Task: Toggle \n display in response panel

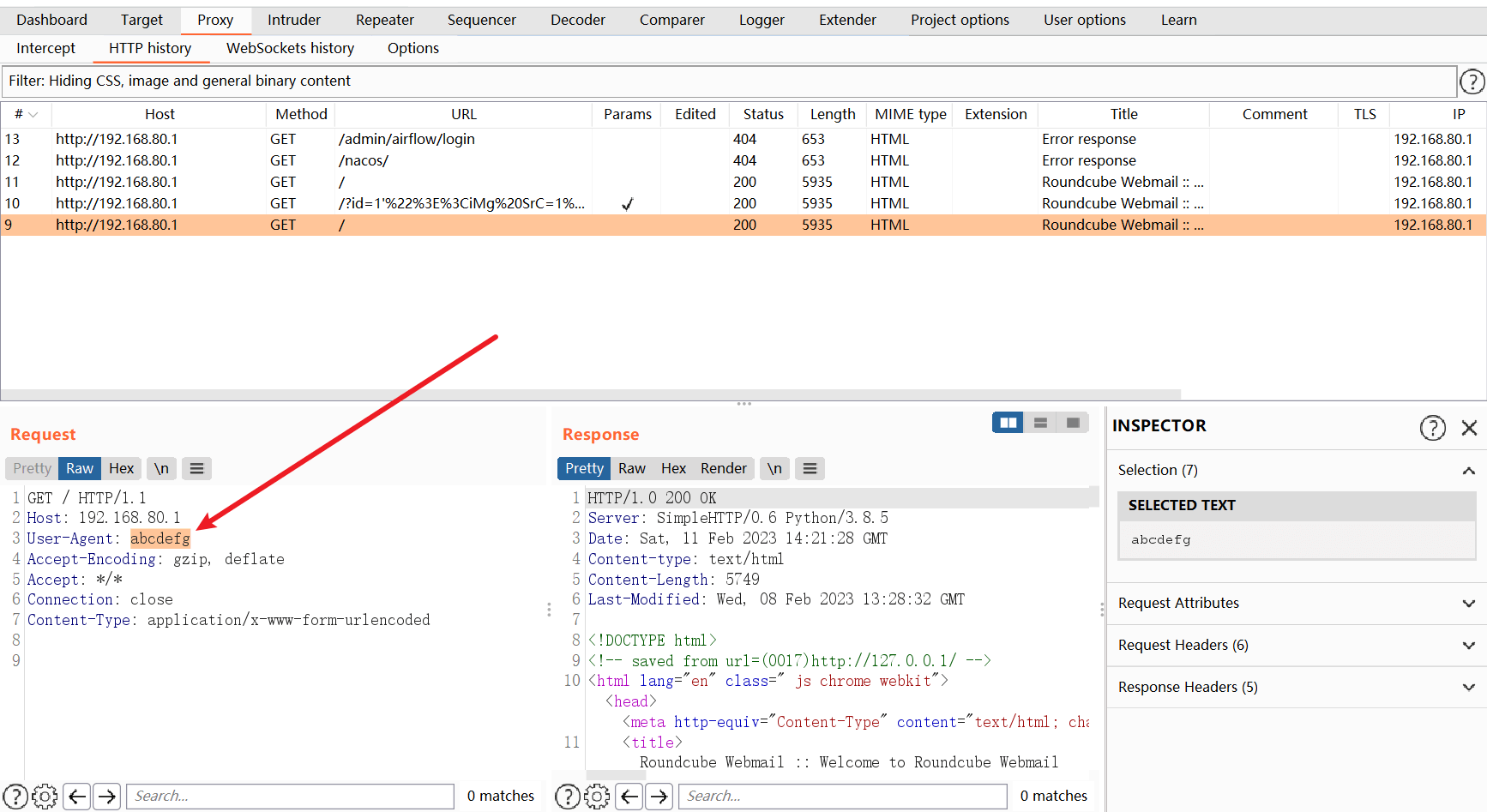Action: click(x=774, y=468)
